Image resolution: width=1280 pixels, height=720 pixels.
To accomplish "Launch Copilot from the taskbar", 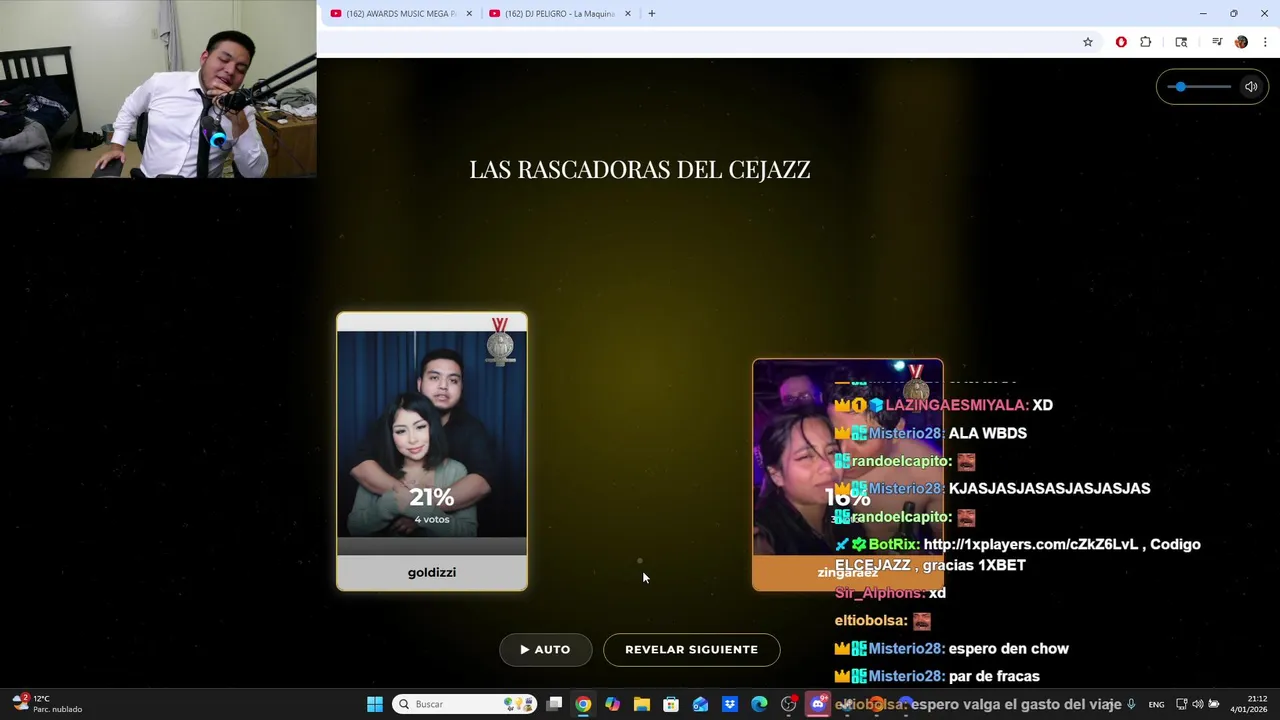I will point(612,704).
